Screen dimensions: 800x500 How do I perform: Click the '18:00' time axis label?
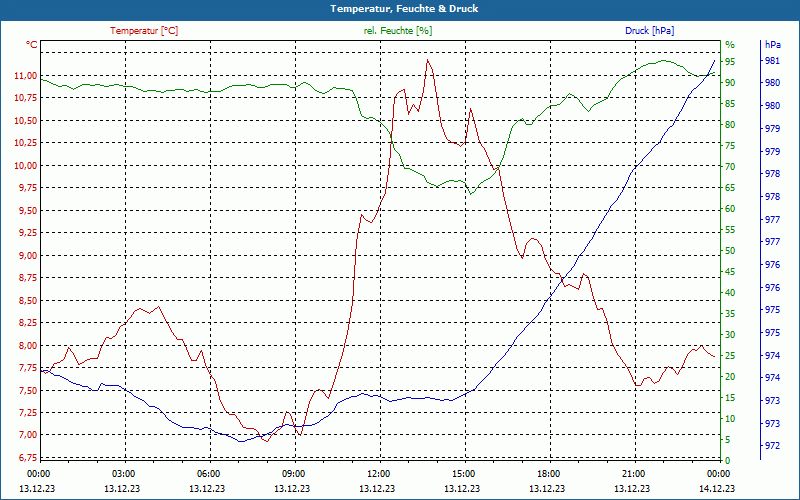(x=549, y=474)
